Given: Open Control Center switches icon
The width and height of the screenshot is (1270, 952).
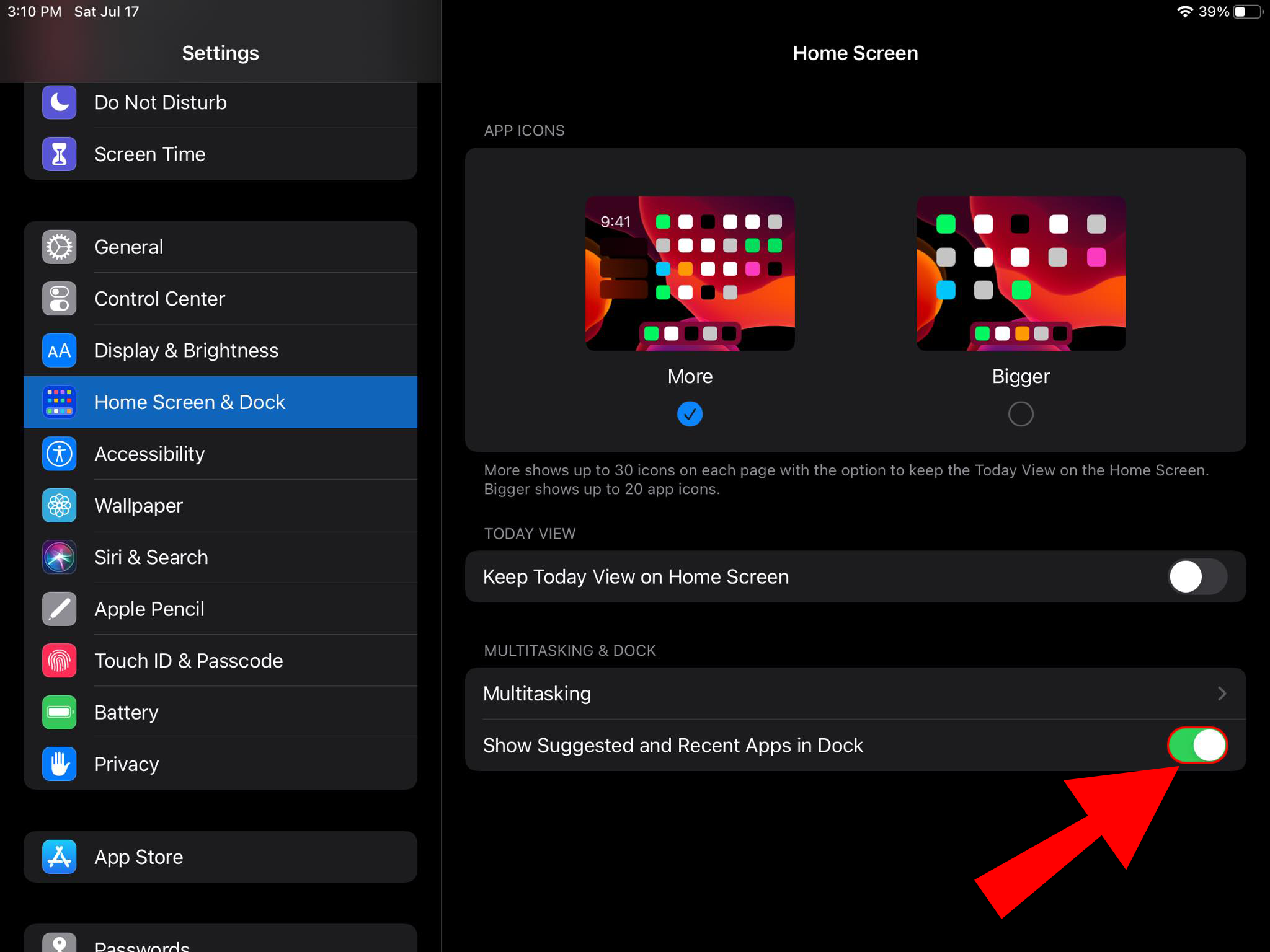Looking at the screenshot, I should pyautogui.click(x=59, y=299).
